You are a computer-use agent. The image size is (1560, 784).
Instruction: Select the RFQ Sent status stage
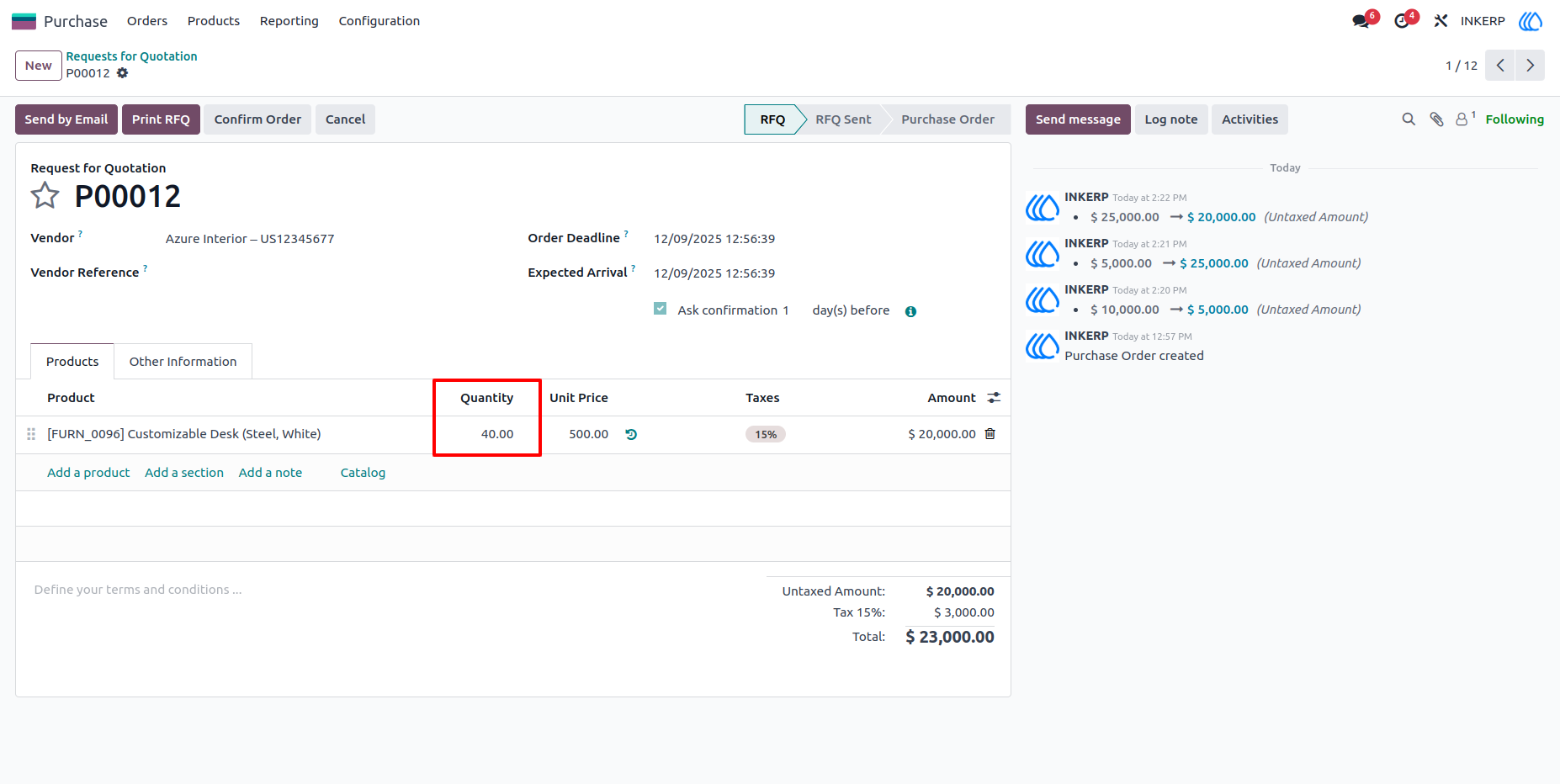[843, 119]
